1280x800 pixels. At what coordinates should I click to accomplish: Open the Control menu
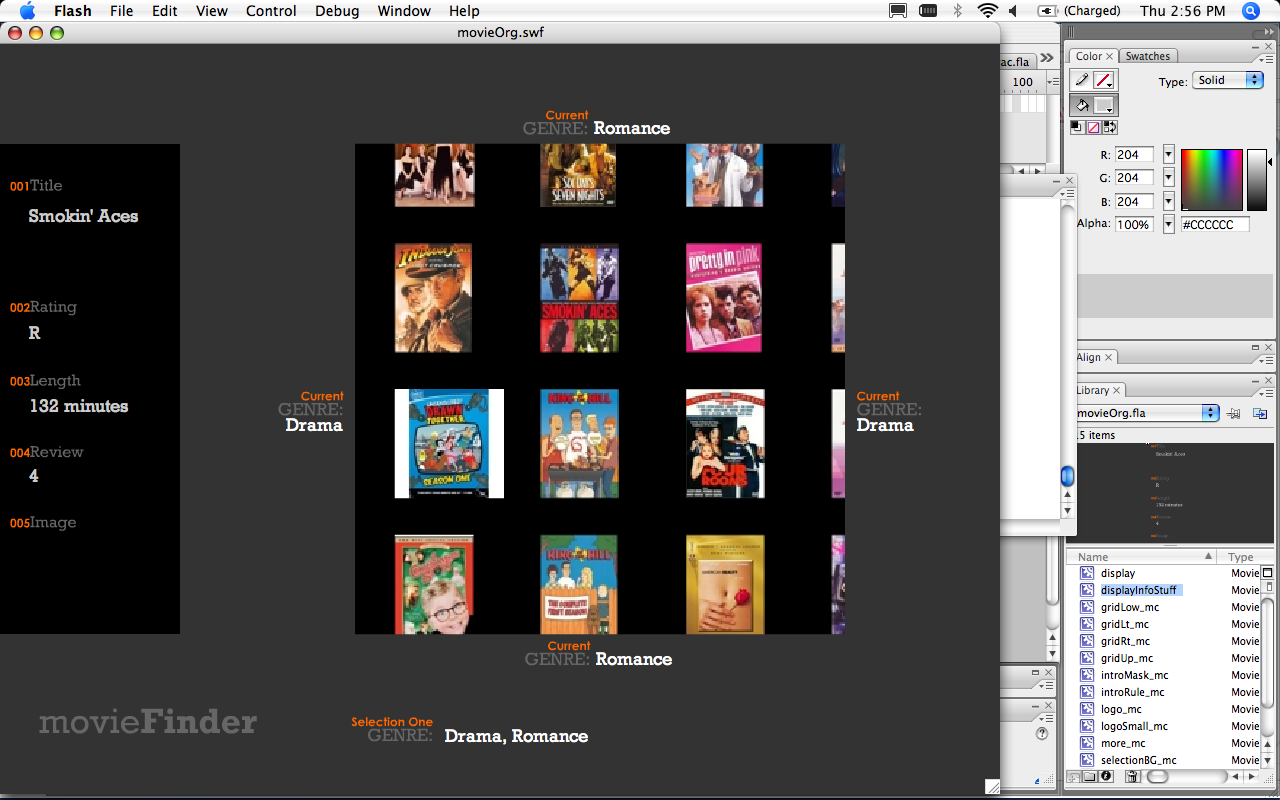click(x=271, y=11)
